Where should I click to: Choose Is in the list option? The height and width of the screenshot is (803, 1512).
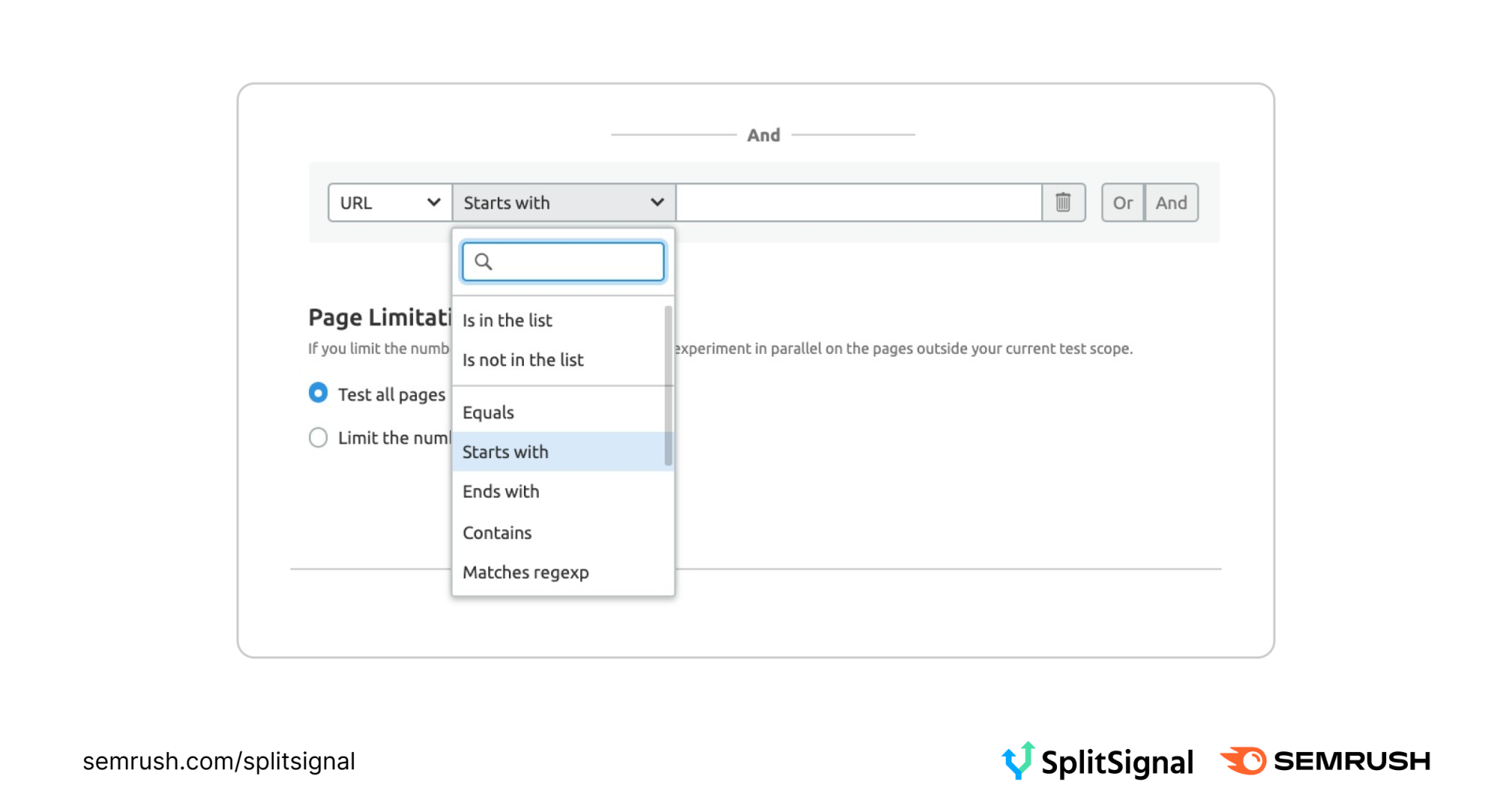click(x=507, y=320)
